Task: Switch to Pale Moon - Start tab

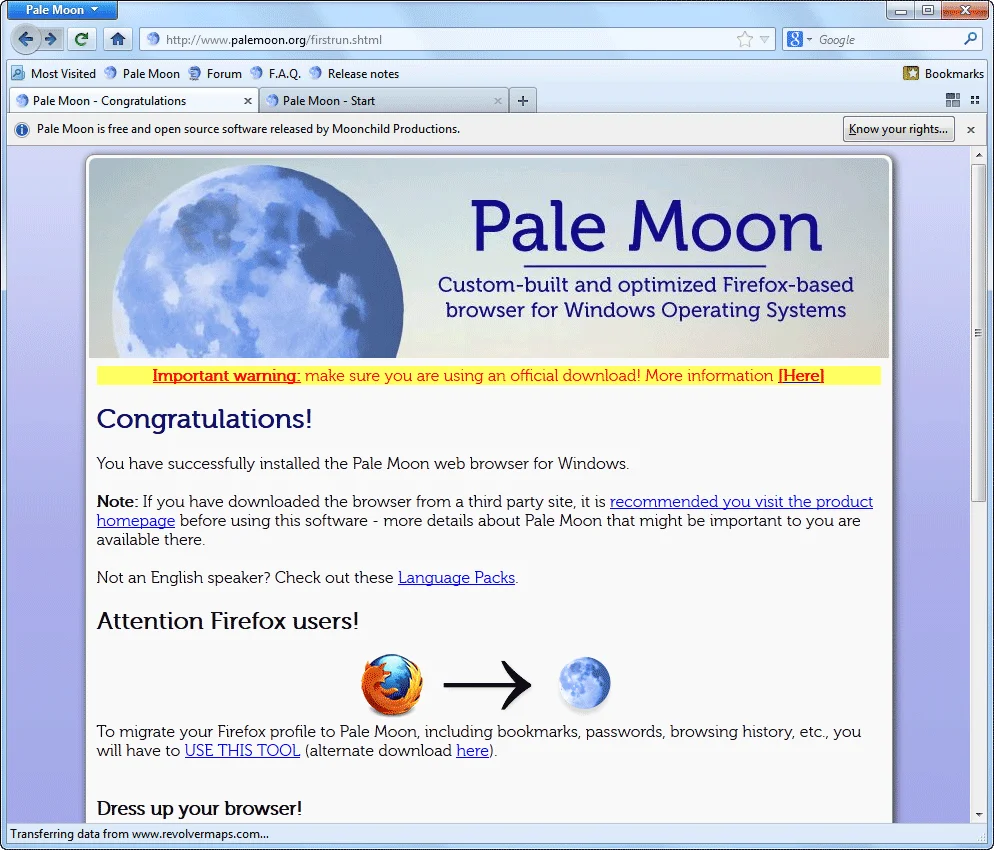Action: (385, 101)
